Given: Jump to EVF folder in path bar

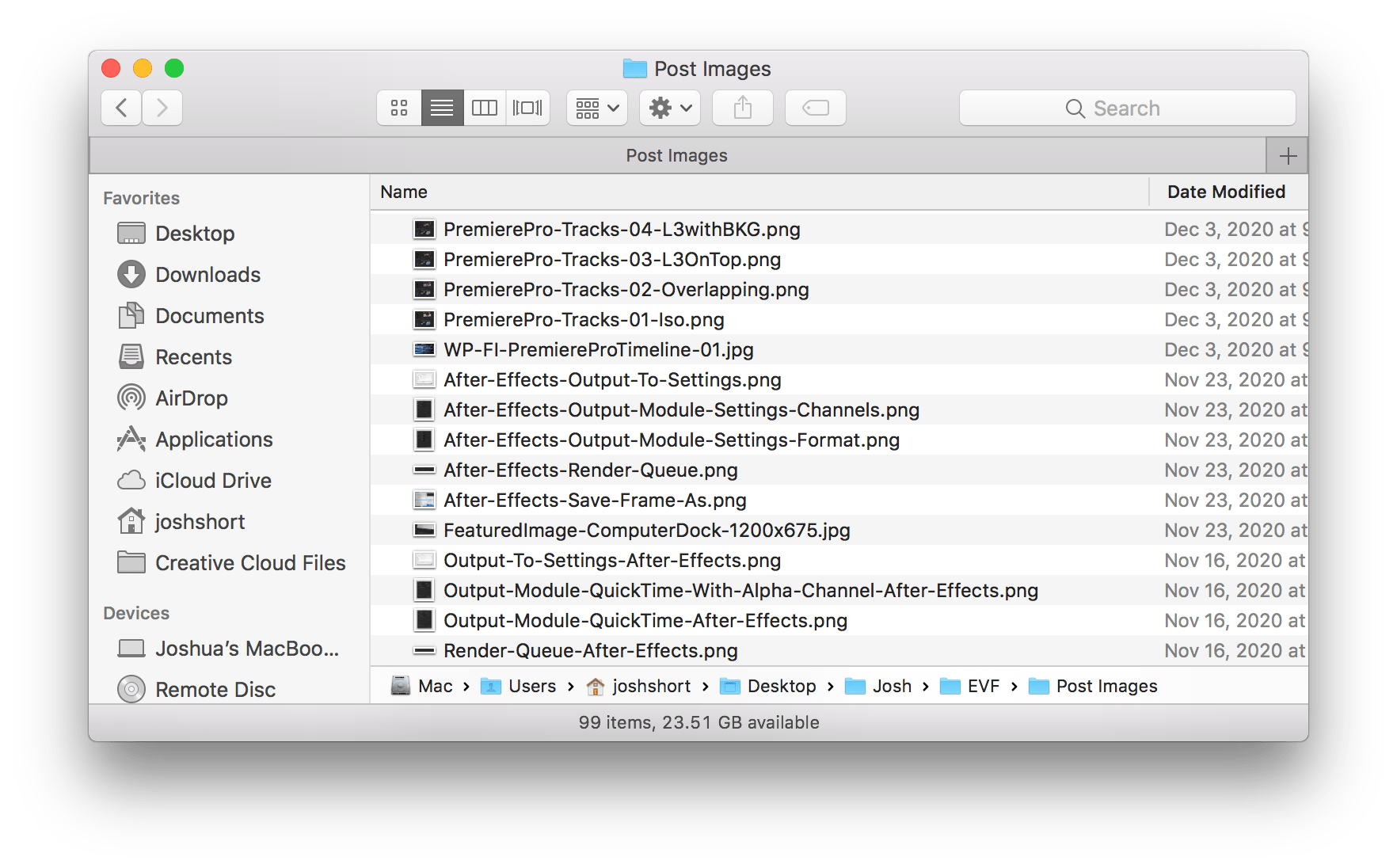Looking at the screenshot, I should pos(970,686).
